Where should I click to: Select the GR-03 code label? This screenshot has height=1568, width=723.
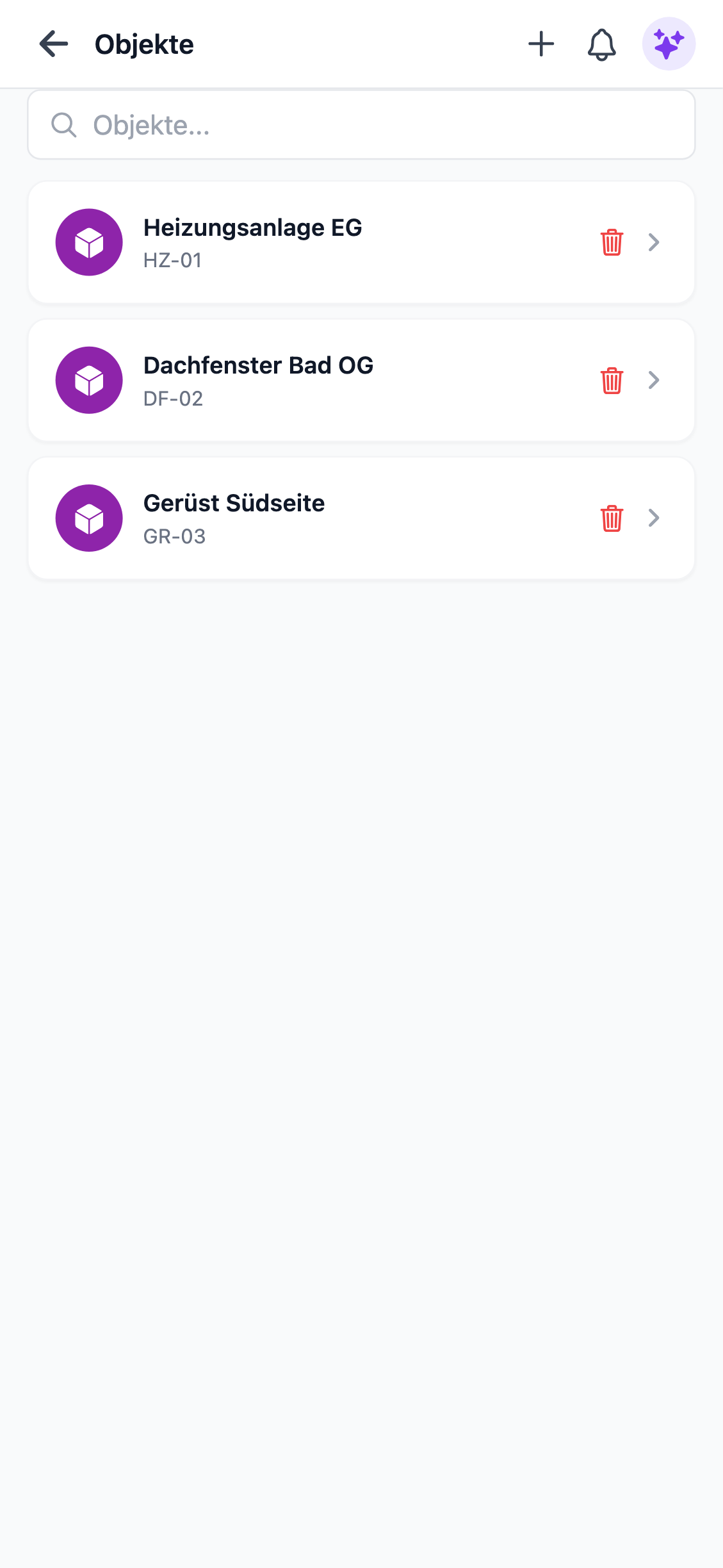coord(174,536)
